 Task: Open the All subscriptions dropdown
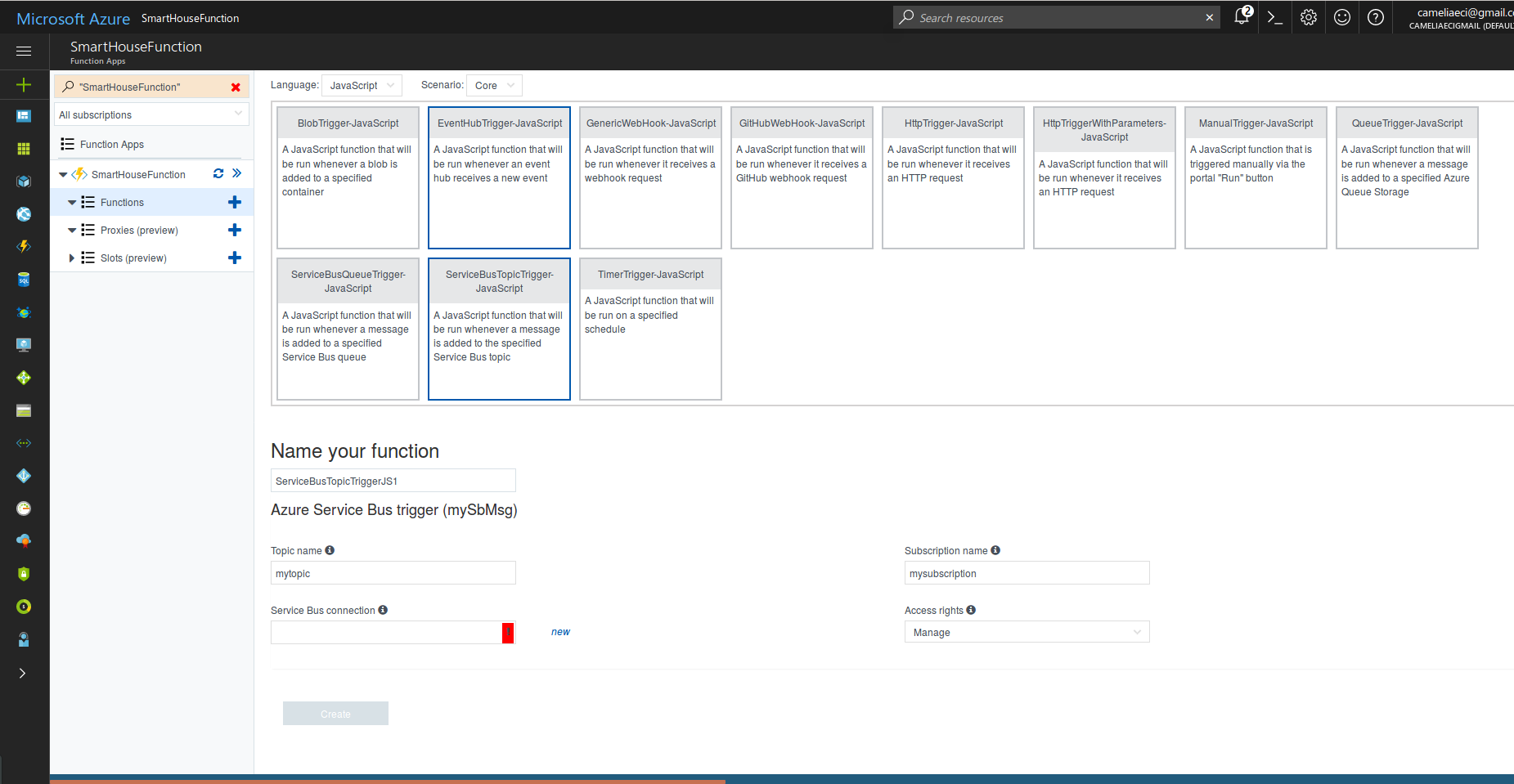(x=151, y=114)
